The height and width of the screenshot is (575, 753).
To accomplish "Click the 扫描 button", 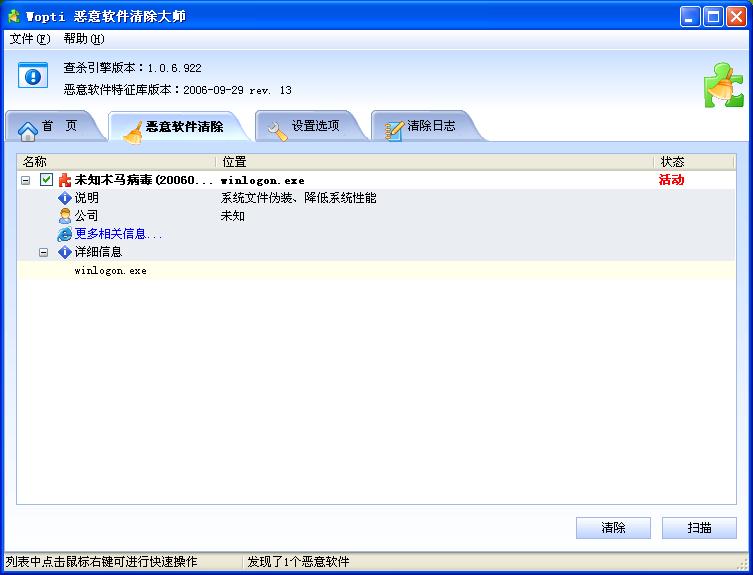I will point(699,528).
